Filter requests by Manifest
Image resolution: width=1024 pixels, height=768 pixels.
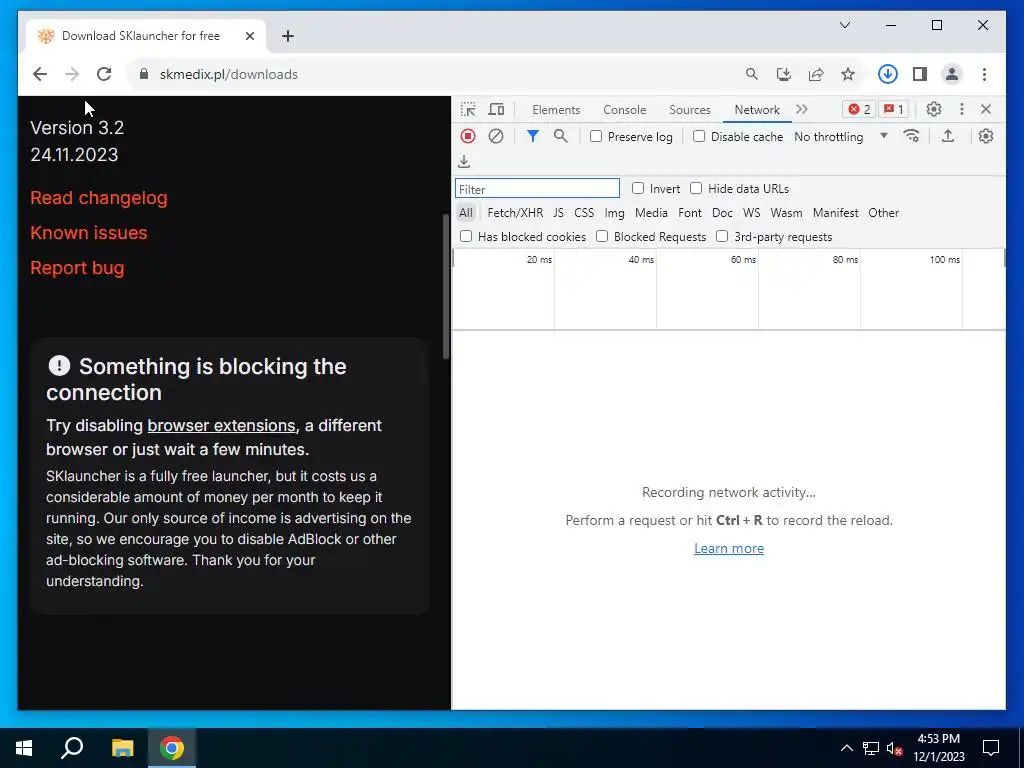[x=835, y=213]
